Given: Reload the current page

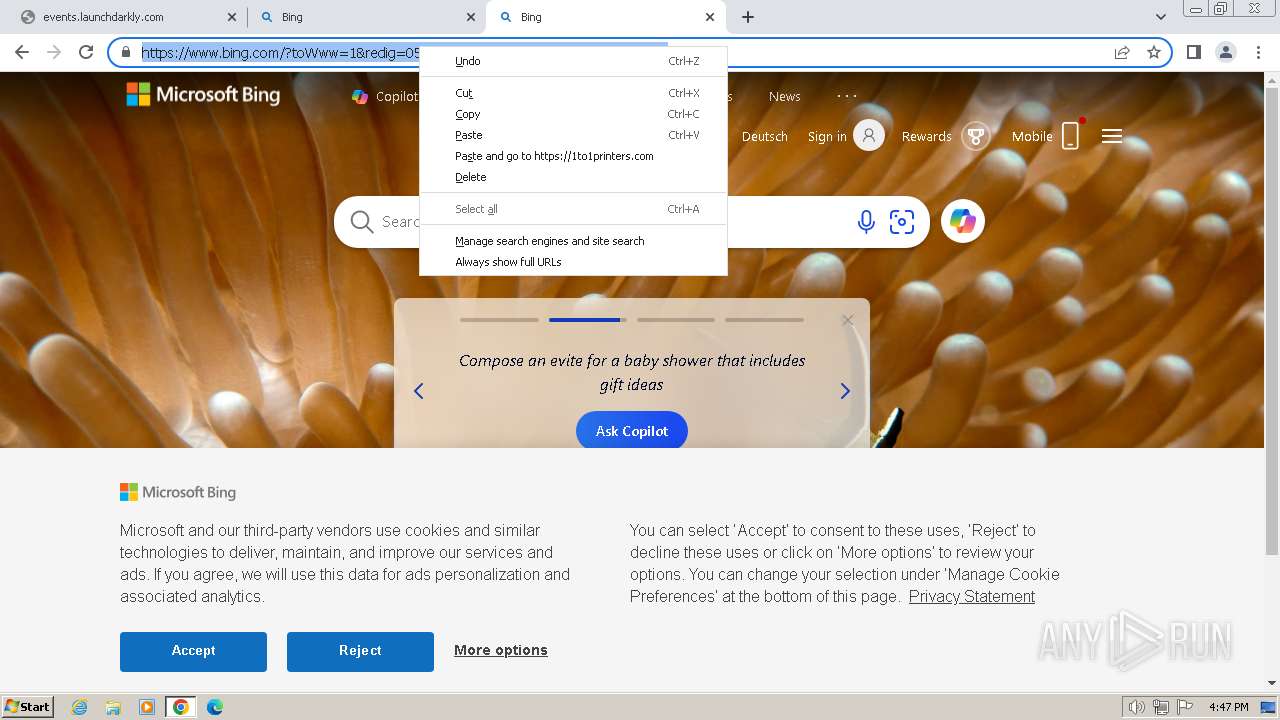Looking at the screenshot, I should [86, 52].
